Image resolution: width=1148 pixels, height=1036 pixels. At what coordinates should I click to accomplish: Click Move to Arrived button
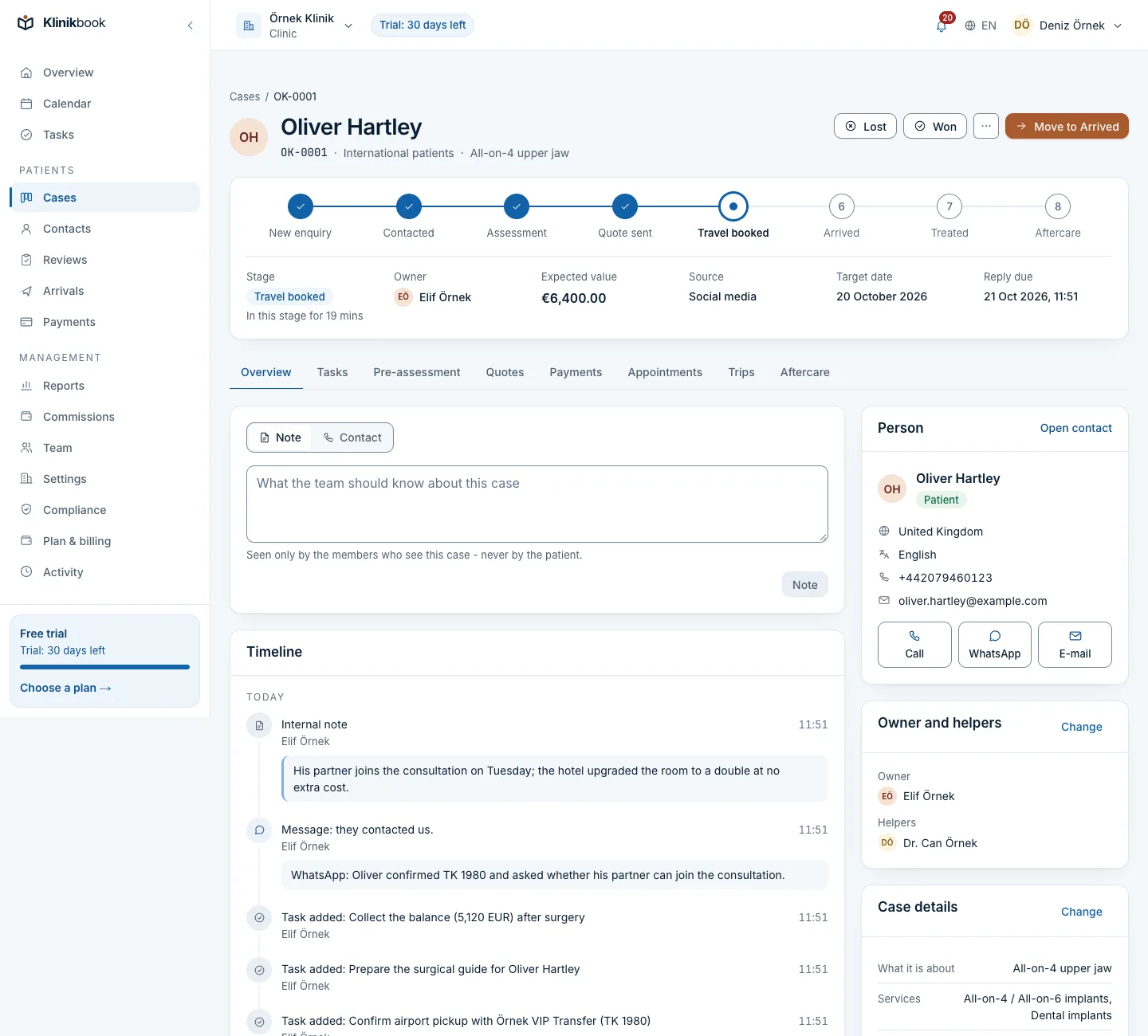1067,126
